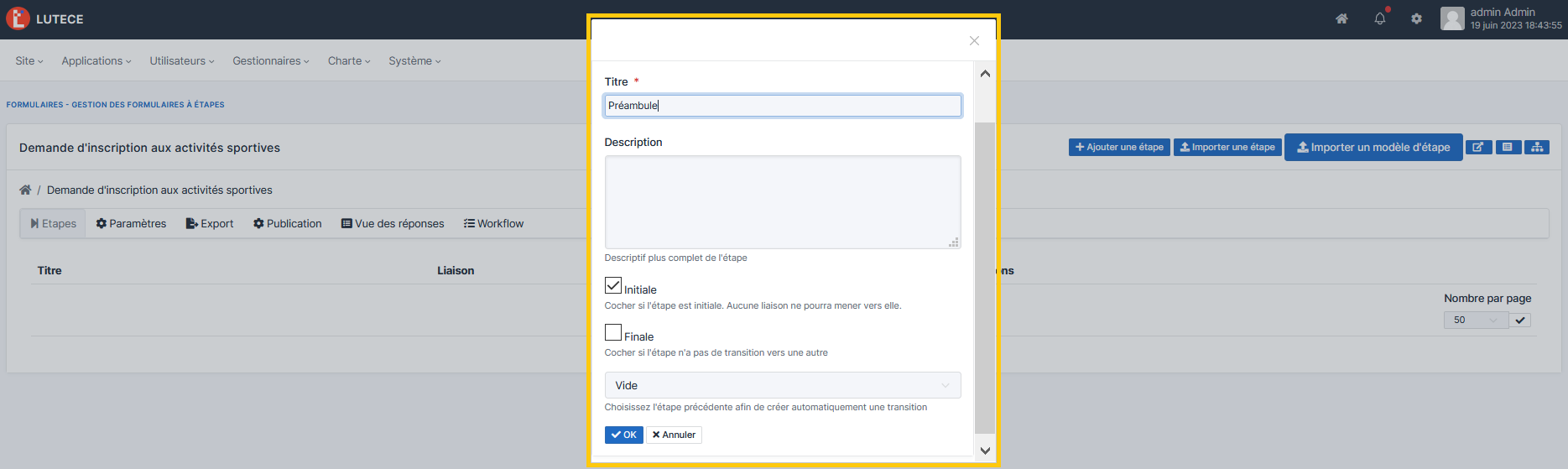Open the notifications bell icon
Screen dimensions: 1568x469
point(1379,18)
